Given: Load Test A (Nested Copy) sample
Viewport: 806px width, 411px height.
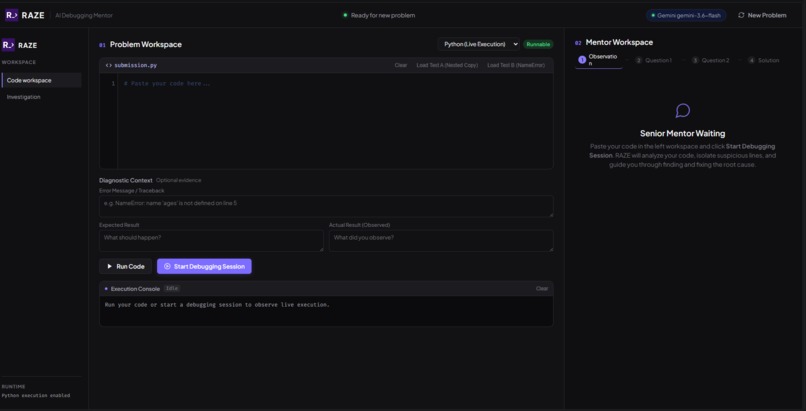Looking at the screenshot, I should (447, 65).
